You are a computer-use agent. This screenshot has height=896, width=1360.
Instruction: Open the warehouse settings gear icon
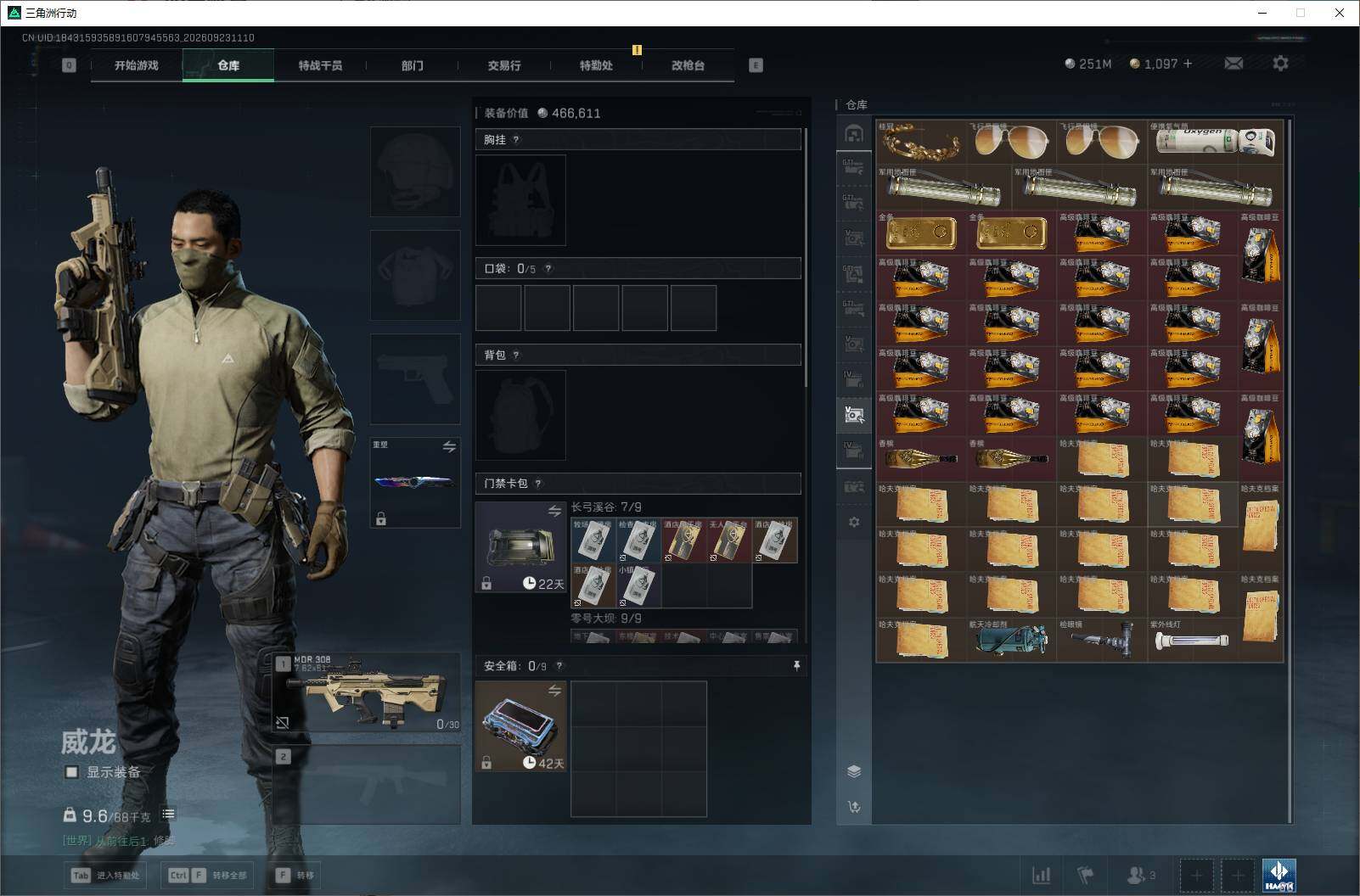(854, 522)
